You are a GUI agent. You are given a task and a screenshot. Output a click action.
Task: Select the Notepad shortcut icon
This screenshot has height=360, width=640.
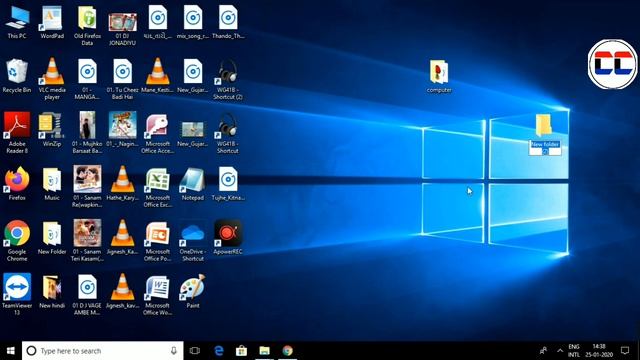coord(193,184)
